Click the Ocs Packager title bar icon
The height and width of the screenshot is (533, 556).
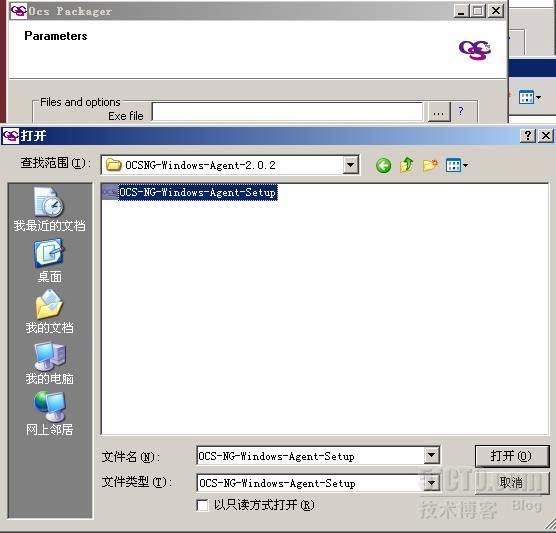click(18, 11)
